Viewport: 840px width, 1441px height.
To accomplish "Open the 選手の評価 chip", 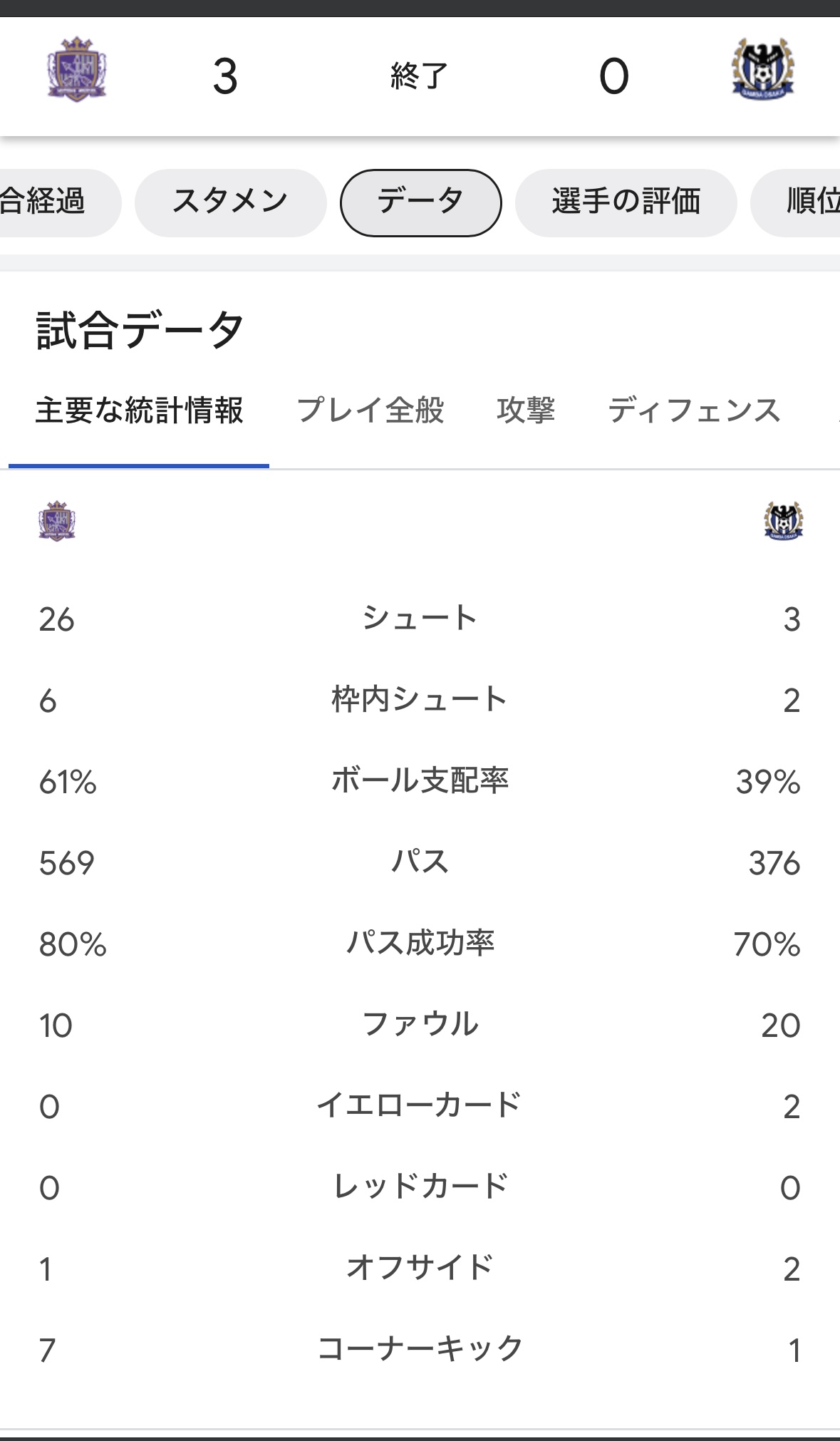I will (626, 202).
